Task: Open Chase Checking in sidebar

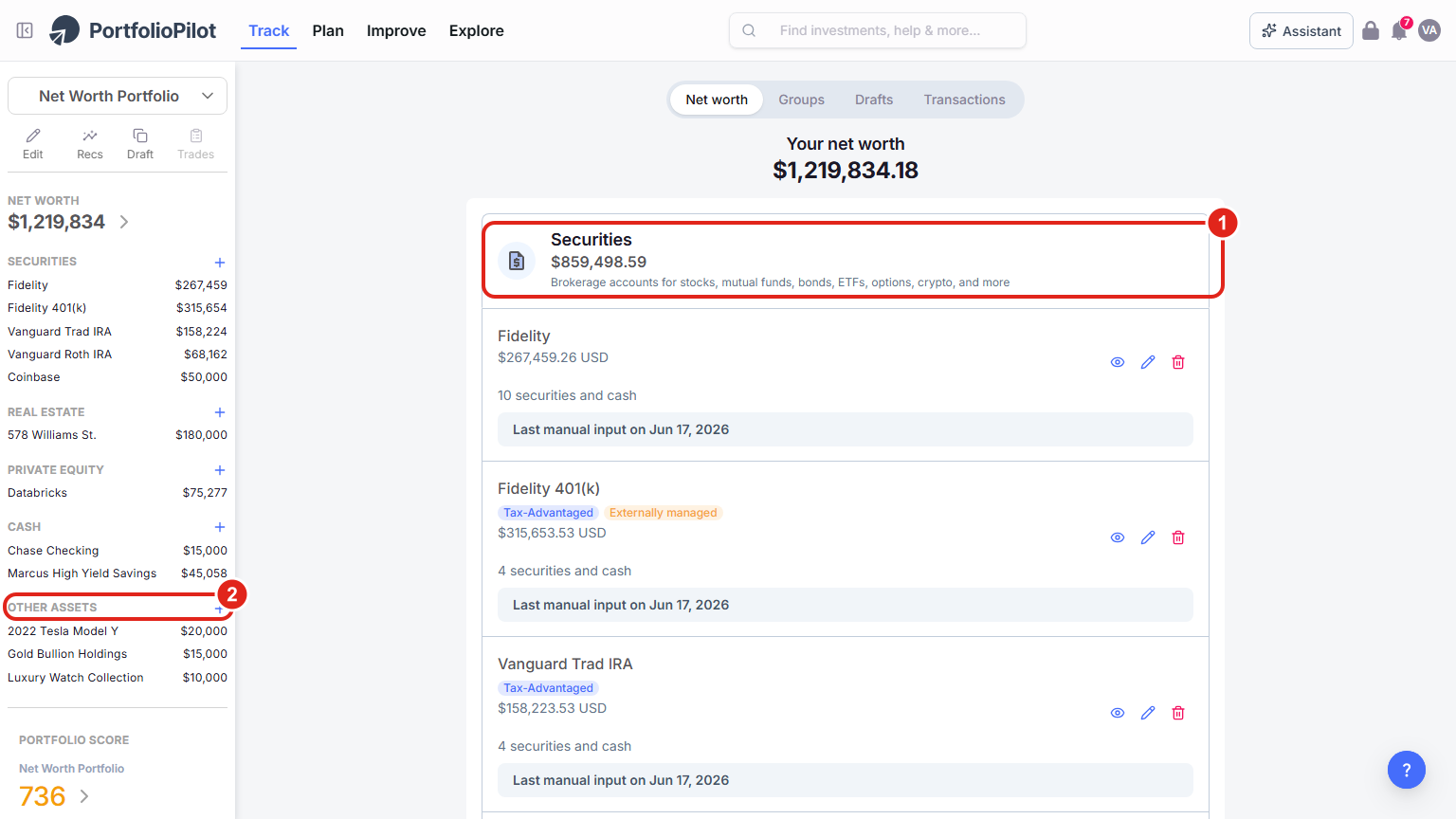Action: coord(118,551)
